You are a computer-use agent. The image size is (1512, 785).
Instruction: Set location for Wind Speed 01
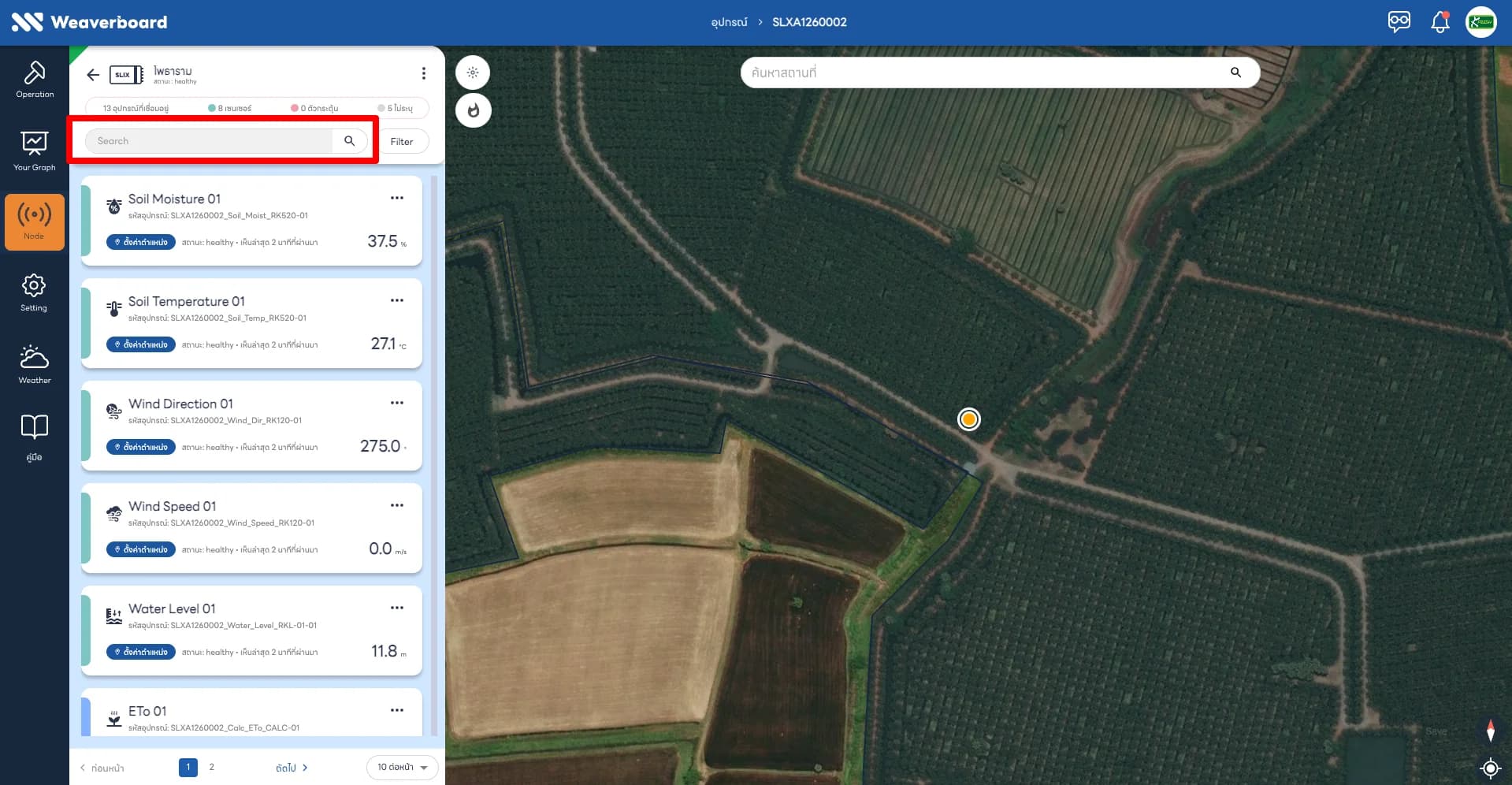coord(141,549)
